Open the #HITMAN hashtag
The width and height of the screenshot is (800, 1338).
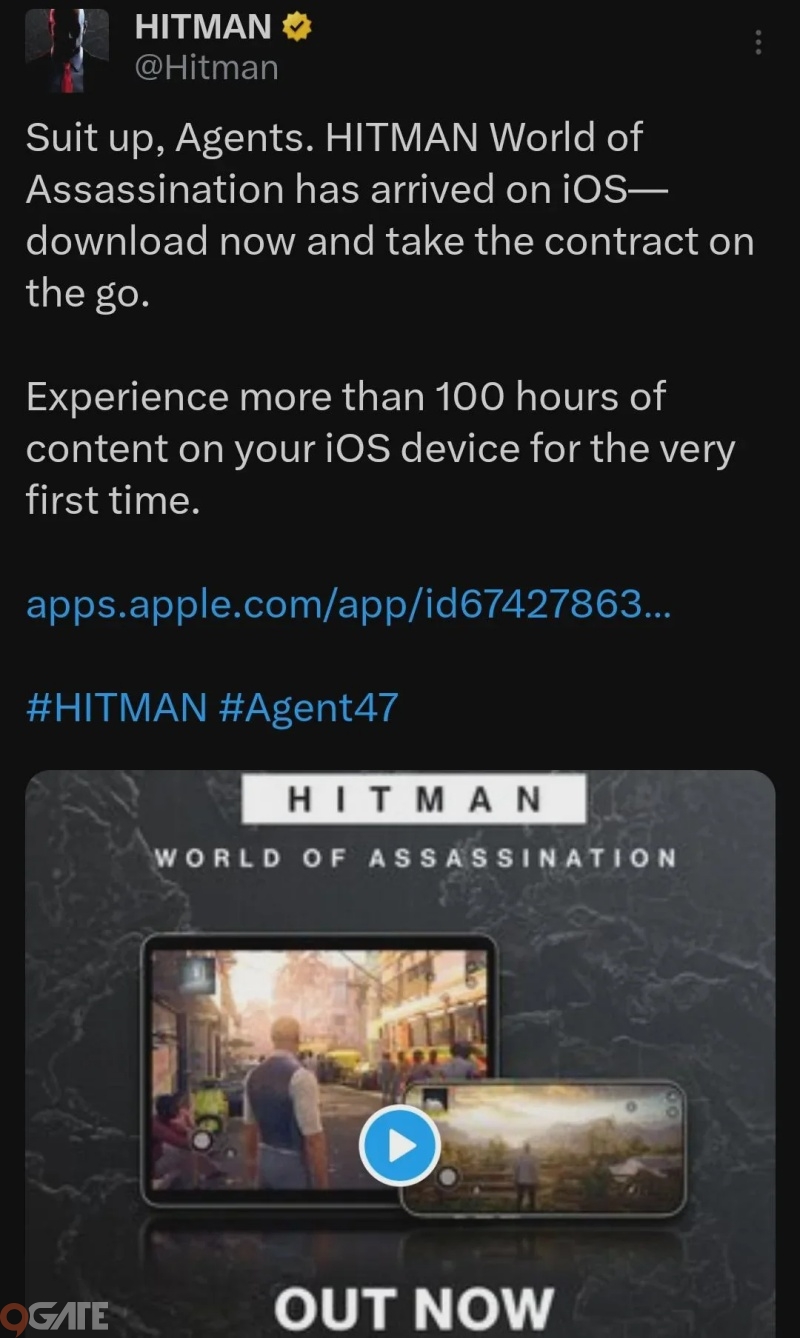tap(115, 708)
